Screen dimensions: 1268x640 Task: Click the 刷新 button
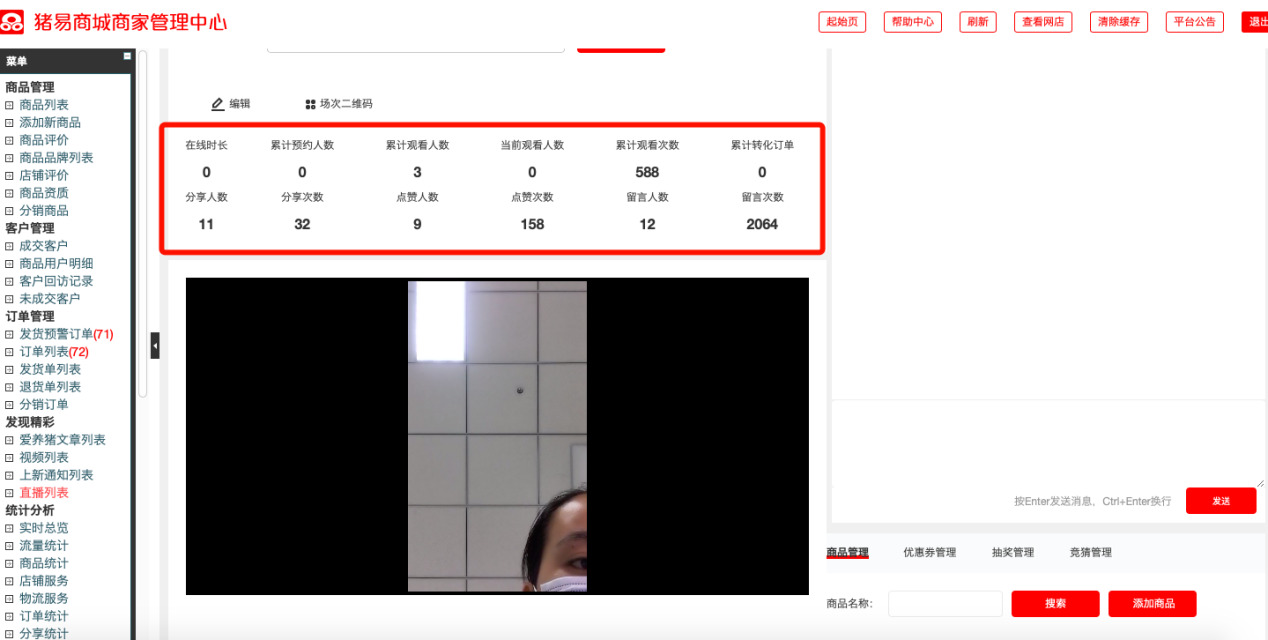[x=978, y=22]
